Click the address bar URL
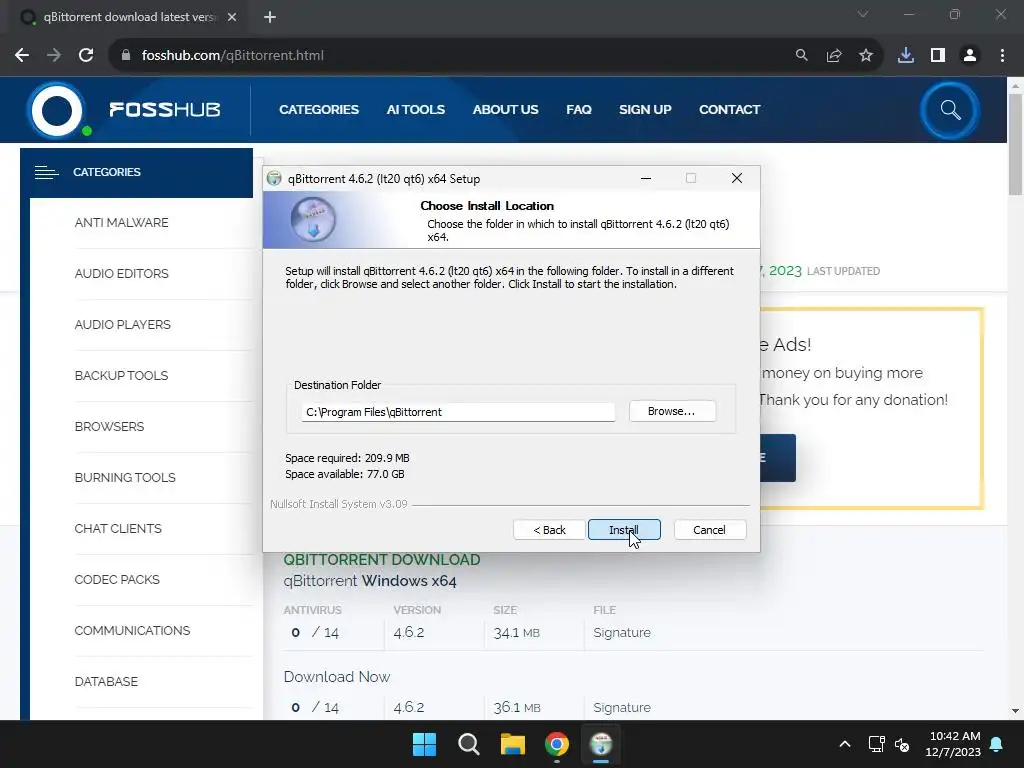Screen dimensions: 1024x768 click(x=232, y=56)
